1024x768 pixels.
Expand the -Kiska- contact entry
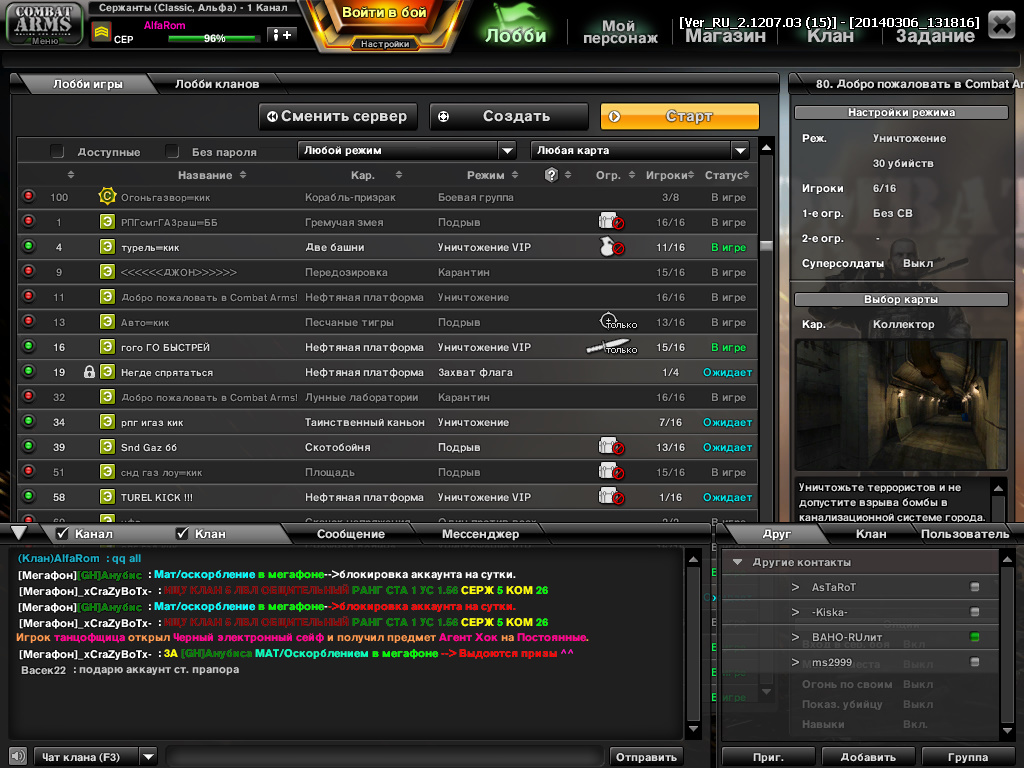tap(795, 612)
